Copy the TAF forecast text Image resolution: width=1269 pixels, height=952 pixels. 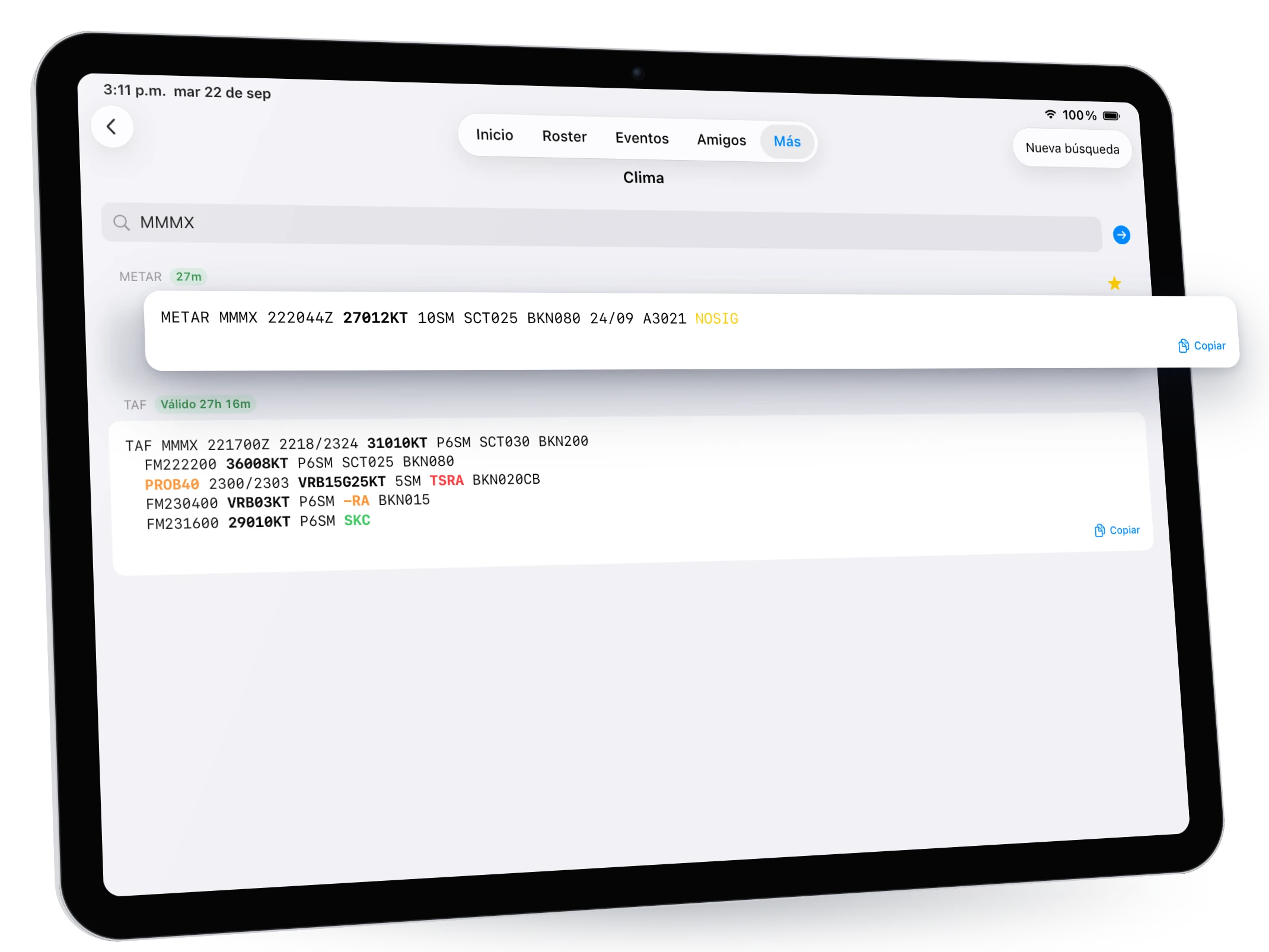(x=1117, y=530)
